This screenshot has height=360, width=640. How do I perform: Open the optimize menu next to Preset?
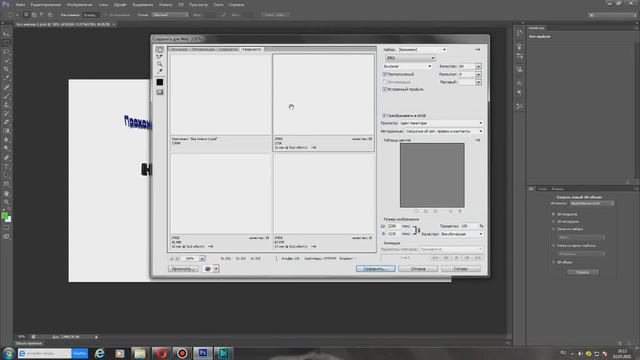point(477,49)
